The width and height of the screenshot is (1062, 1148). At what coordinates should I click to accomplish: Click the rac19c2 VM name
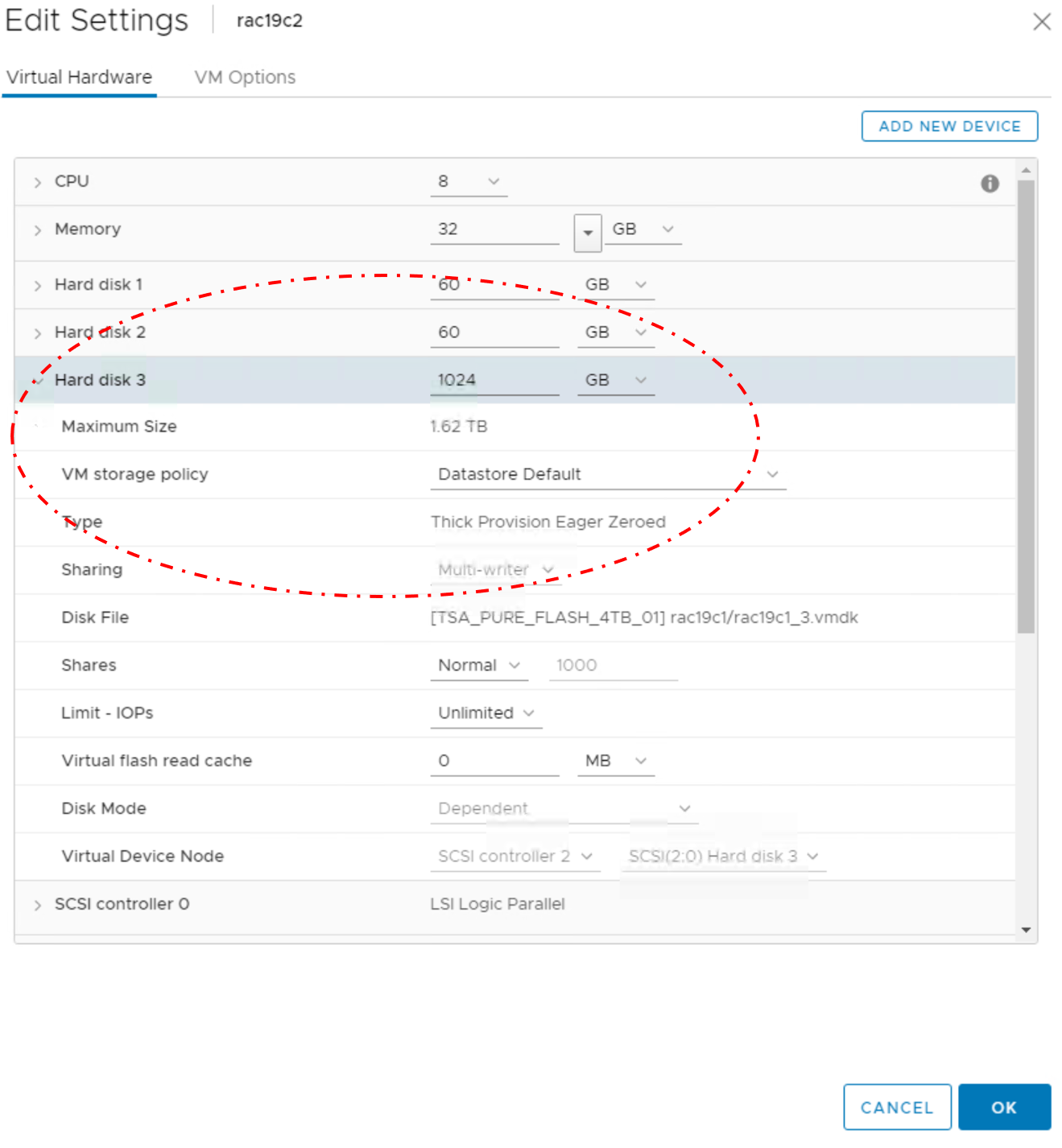(270, 21)
